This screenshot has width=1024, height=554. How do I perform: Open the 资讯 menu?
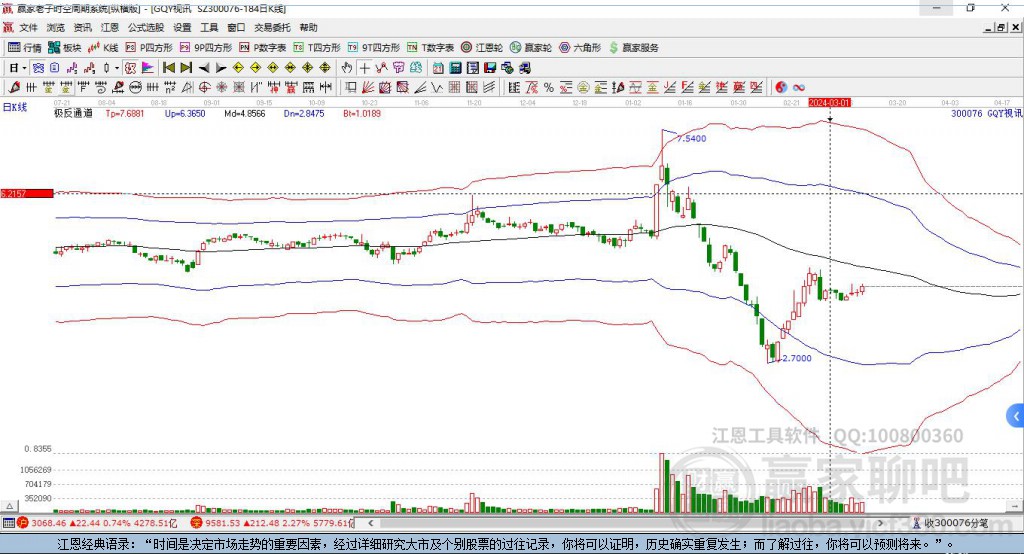coord(82,27)
